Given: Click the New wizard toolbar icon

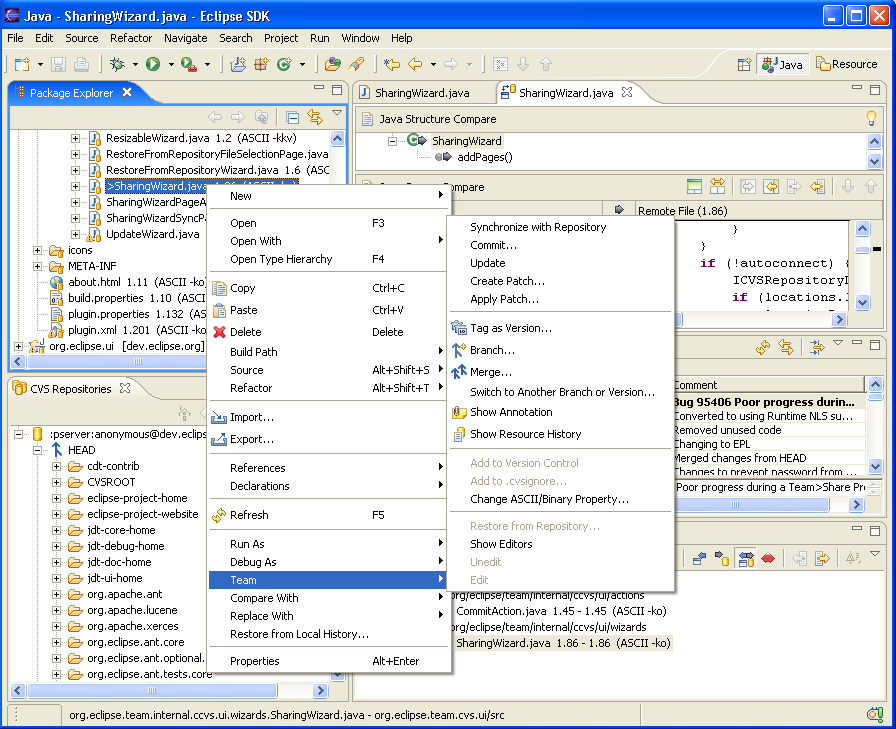Looking at the screenshot, I should tap(22, 64).
